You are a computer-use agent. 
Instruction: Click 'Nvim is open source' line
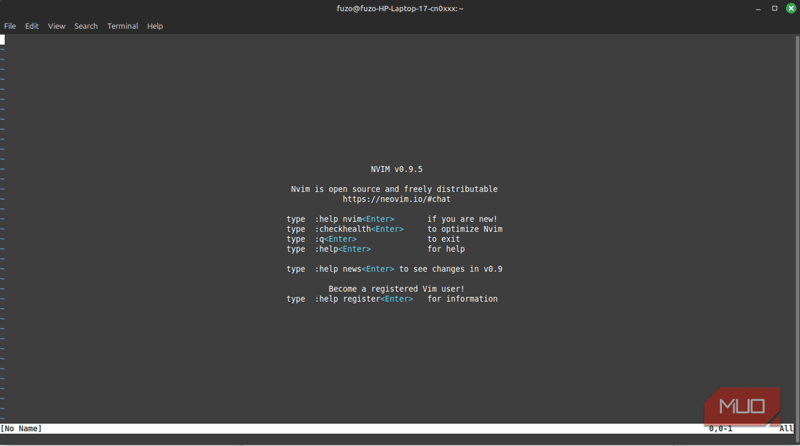tap(394, 189)
